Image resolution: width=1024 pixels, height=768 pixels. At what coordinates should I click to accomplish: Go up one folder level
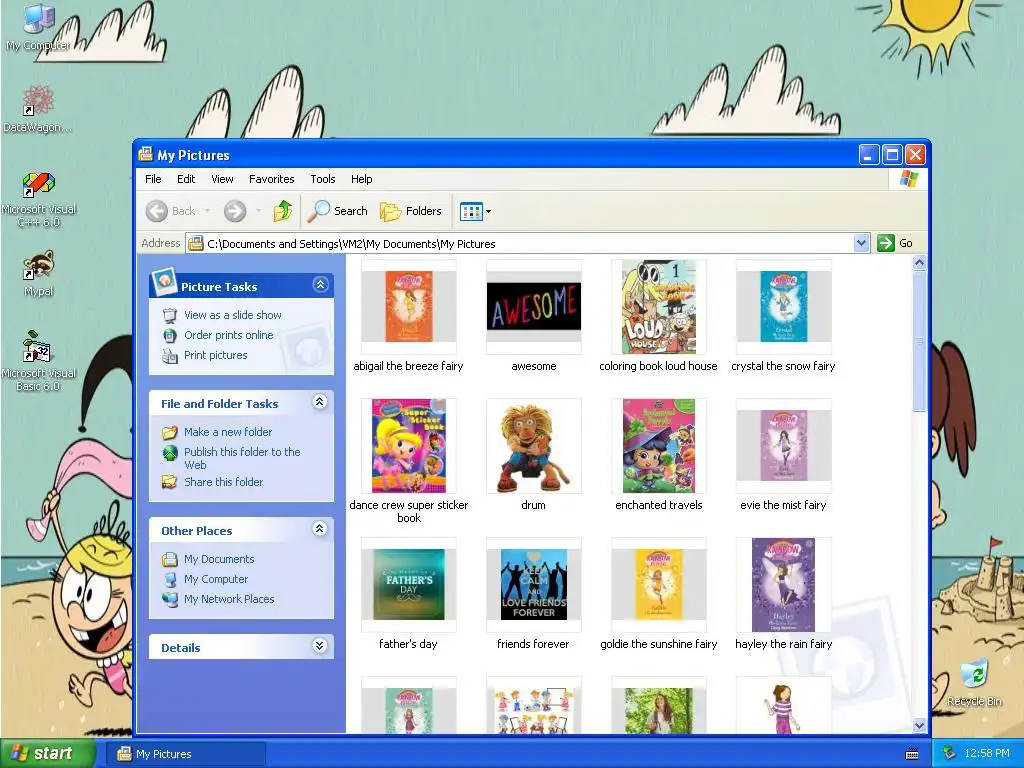pyautogui.click(x=283, y=211)
